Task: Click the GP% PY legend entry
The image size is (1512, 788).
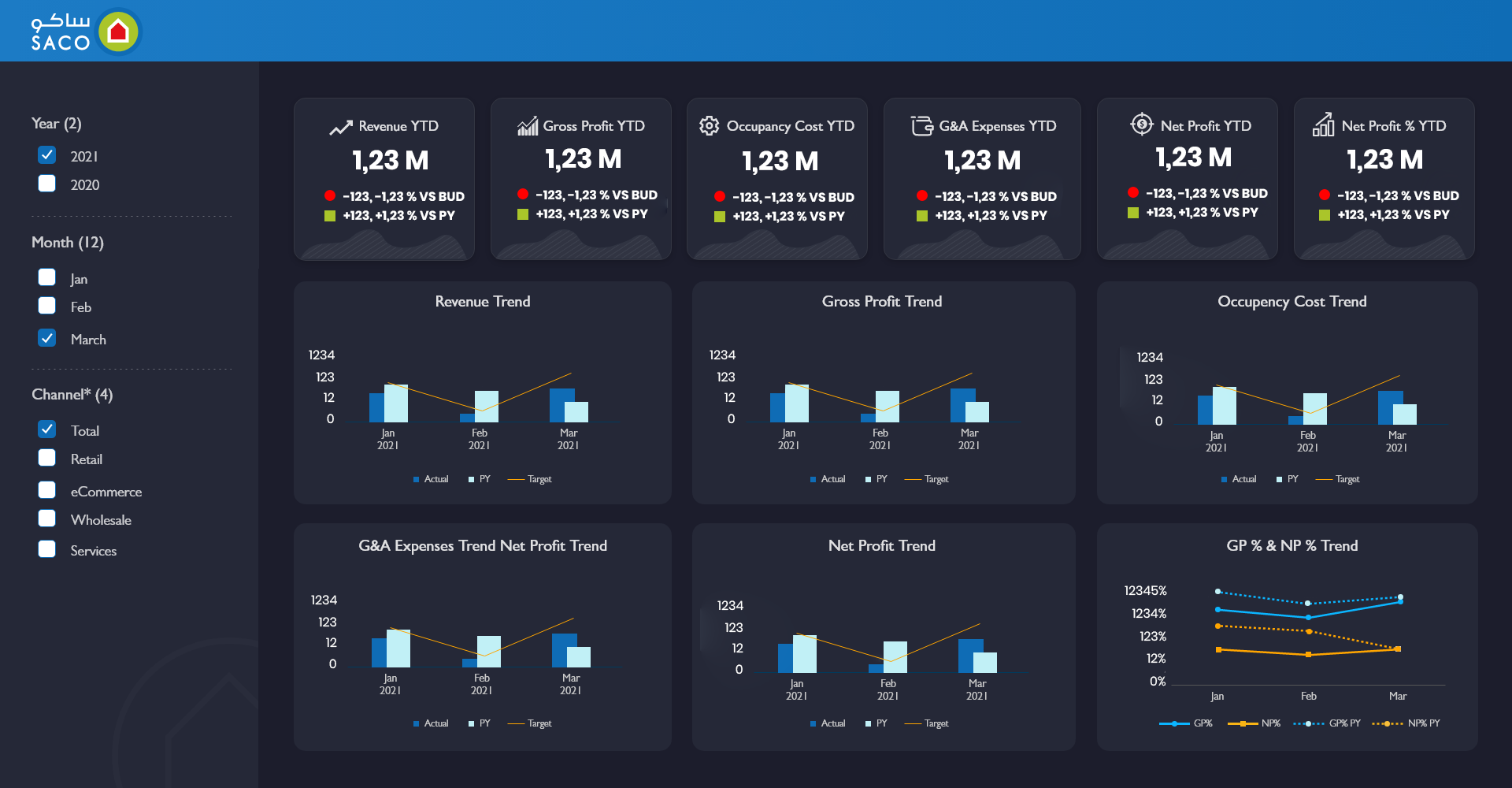Action: coord(1327,723)
